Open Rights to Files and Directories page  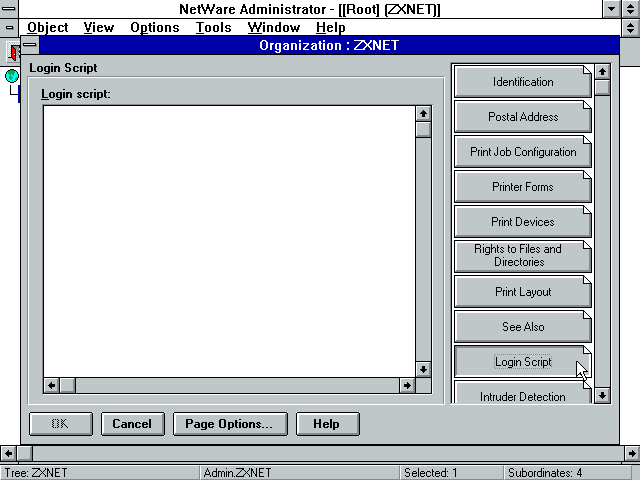[x=522, y=256]
